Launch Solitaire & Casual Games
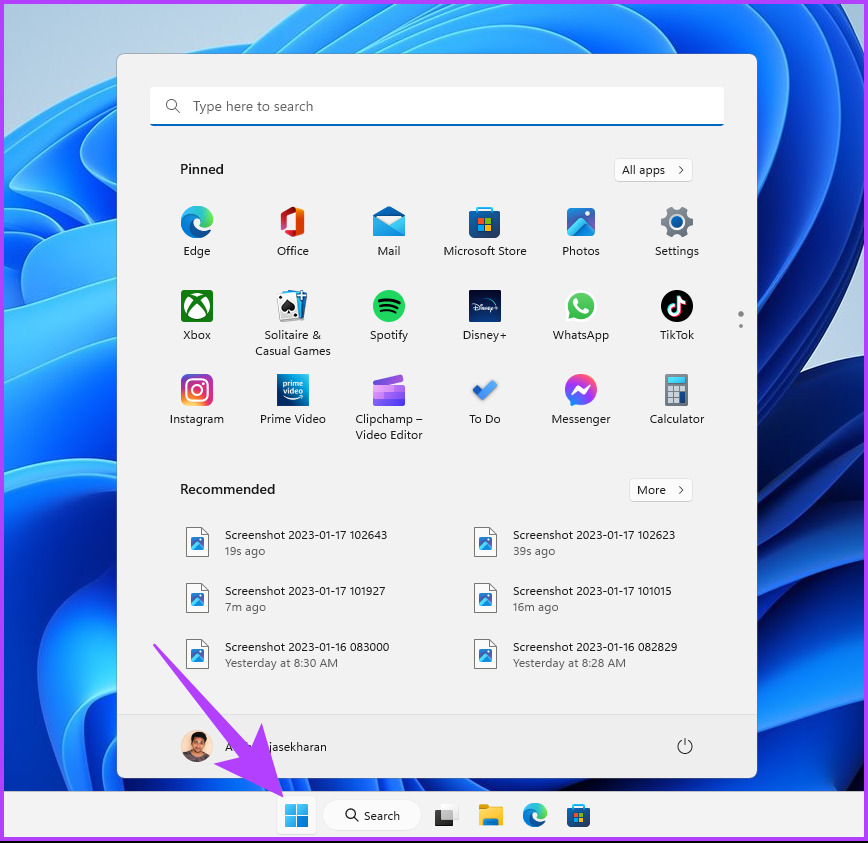868x843 pixels. pos(292,307)
